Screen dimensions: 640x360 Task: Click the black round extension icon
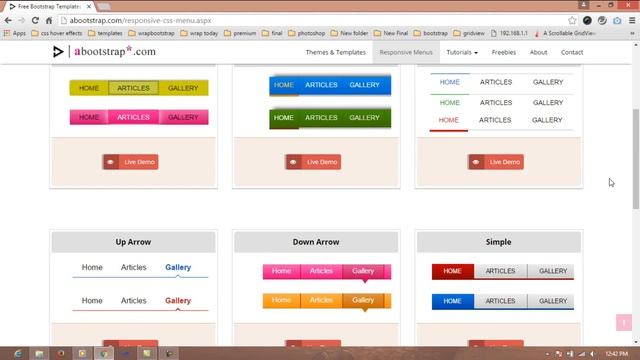(587, 20)
